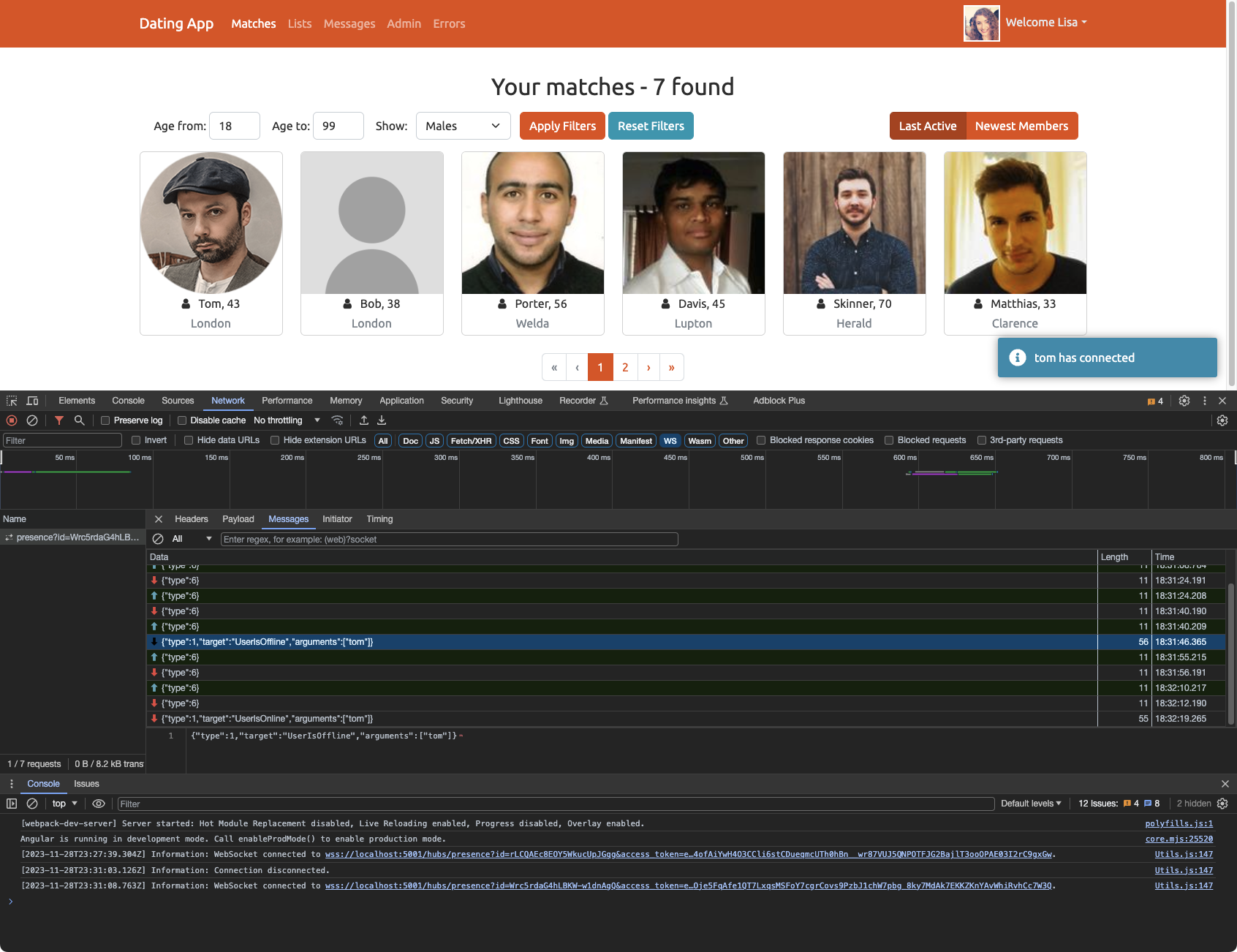Click network request Filter input
Screen dimensions: 1237x952
click(62, 440)
